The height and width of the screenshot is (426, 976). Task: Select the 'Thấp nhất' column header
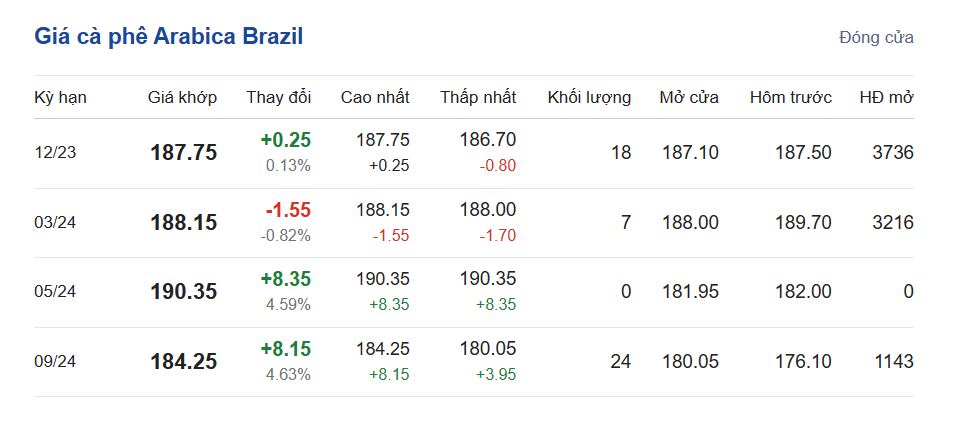point(478,97)
